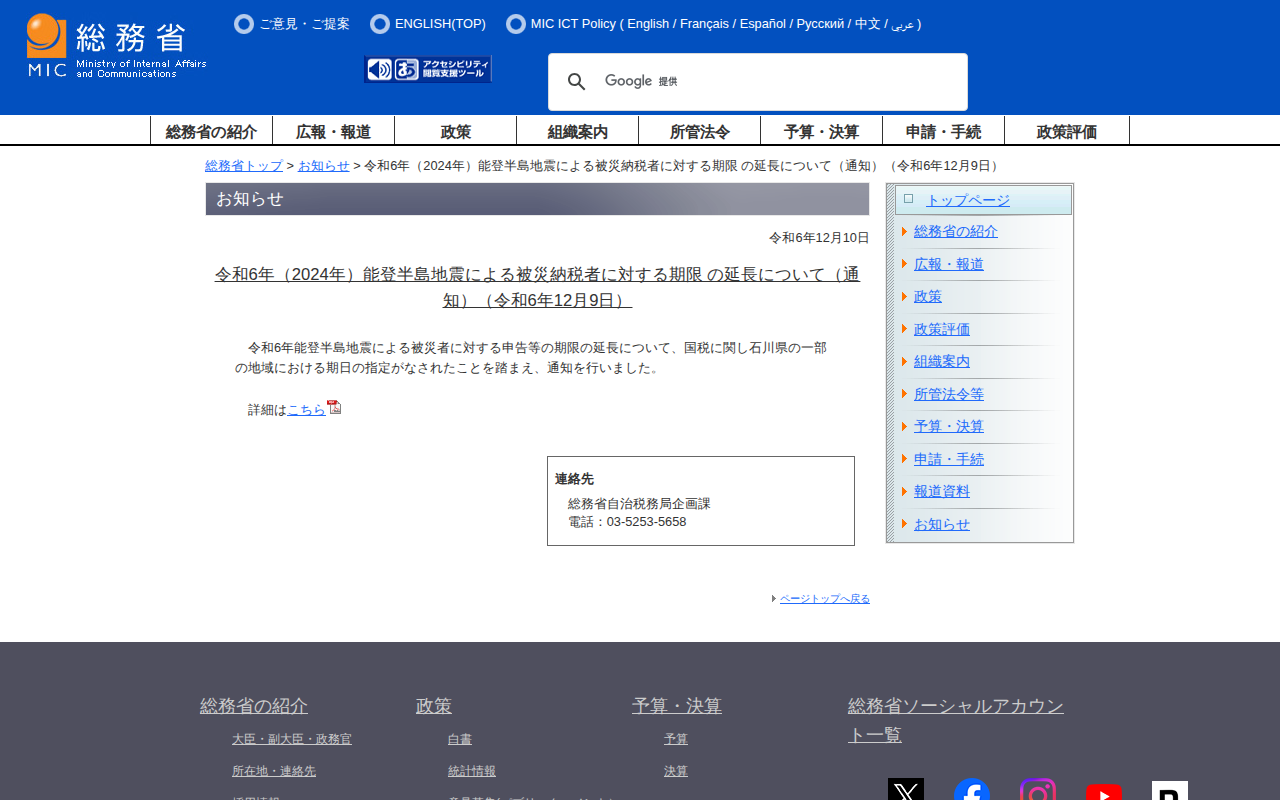Open the accessibility support tool banner

pos(428,69)
